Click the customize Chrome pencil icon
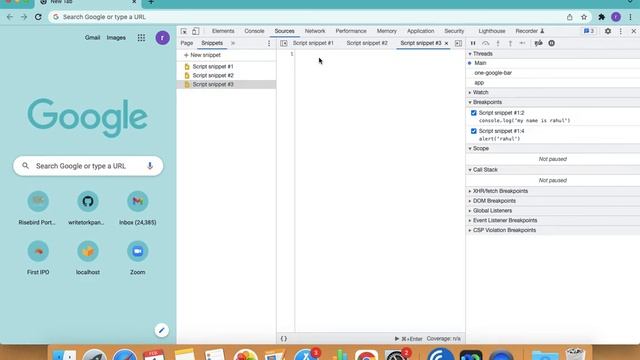Image resolution: width=640 pixels, height=360 pixels. point(161,330)
